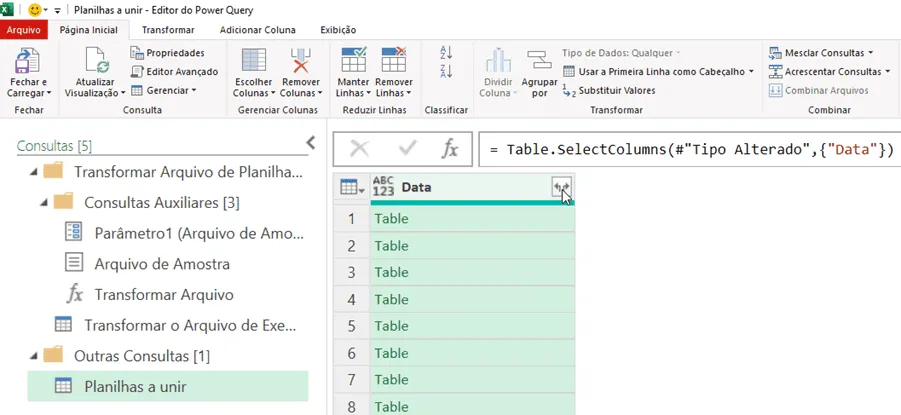Expand the Data column with the arrows icon
The height and width of the screenshot is (415, 901).
[562, 187]
